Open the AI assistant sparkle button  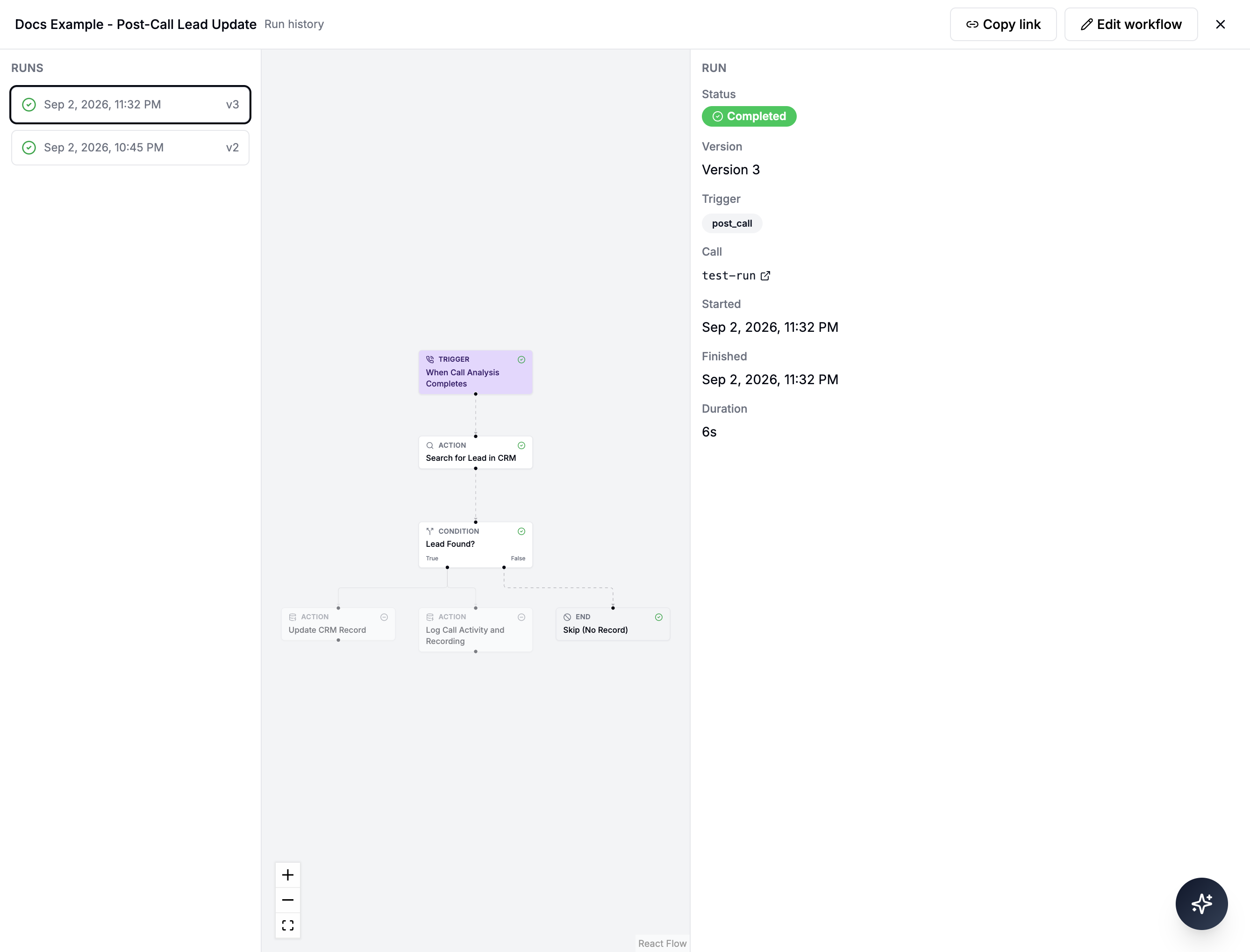tap(1201, 903)
